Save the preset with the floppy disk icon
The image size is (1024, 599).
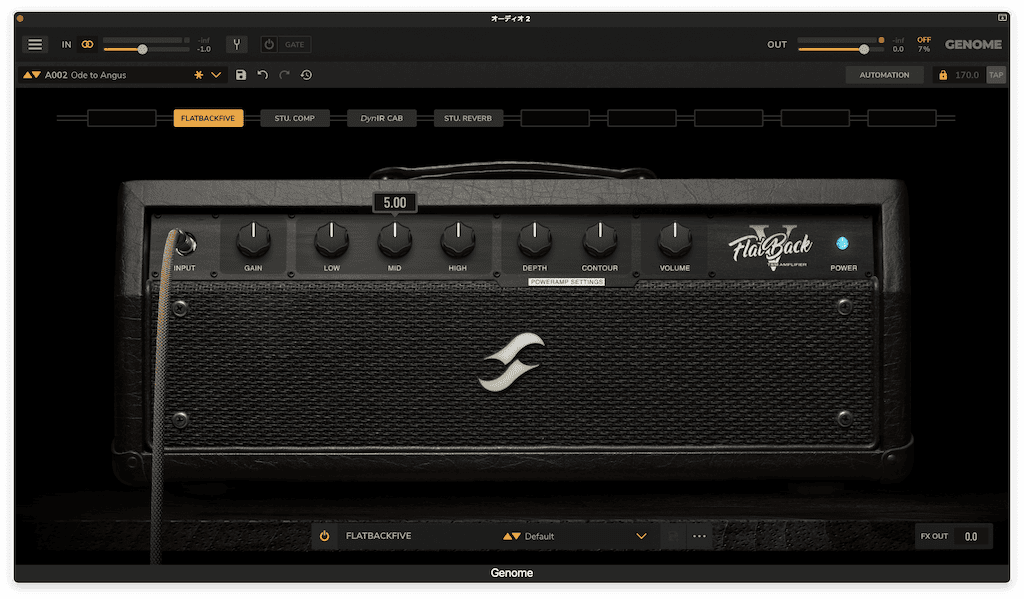[241, 75]
